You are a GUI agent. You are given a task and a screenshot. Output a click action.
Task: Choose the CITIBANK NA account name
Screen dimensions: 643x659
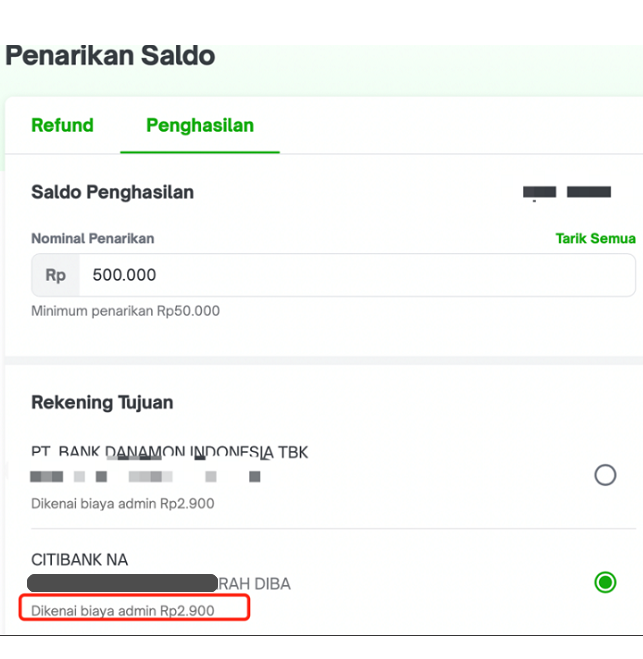(x=80, y=560)
